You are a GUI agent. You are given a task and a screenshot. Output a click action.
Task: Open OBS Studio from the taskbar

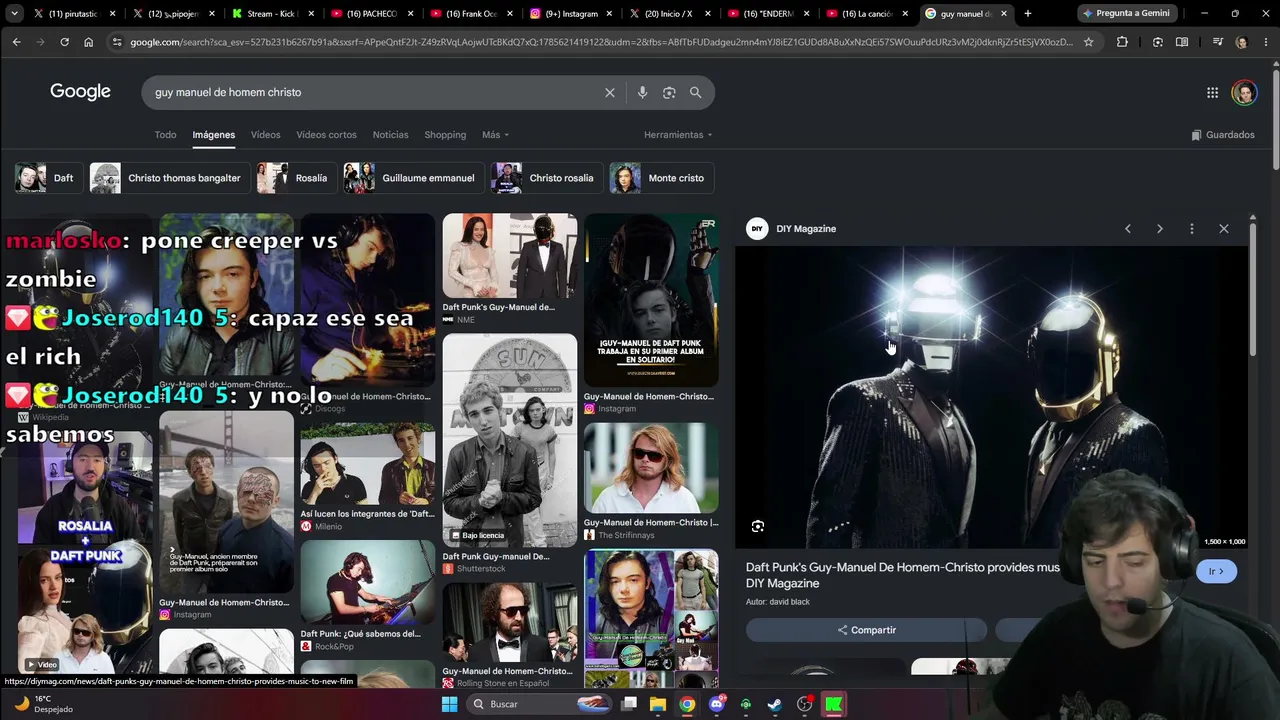[x=805, y=704]
